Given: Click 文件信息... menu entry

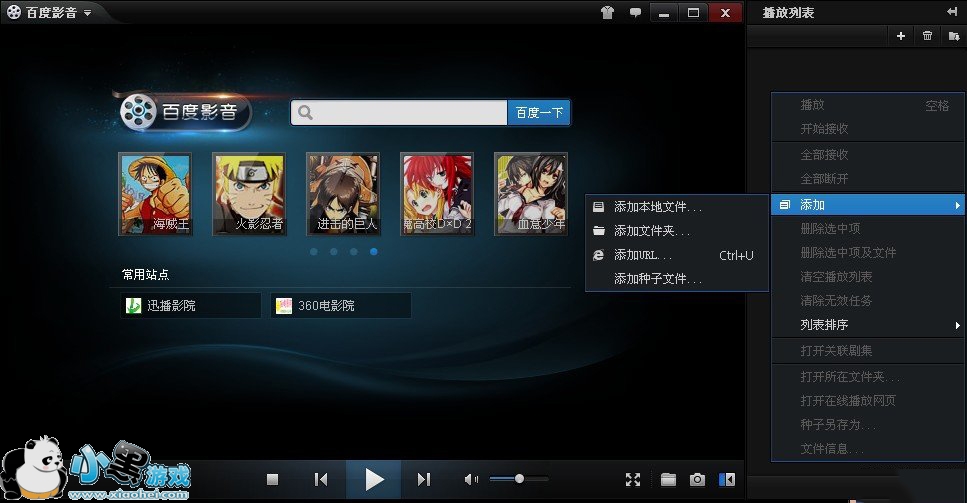Looking at the screenshot, I should click(x=868, y=449).
